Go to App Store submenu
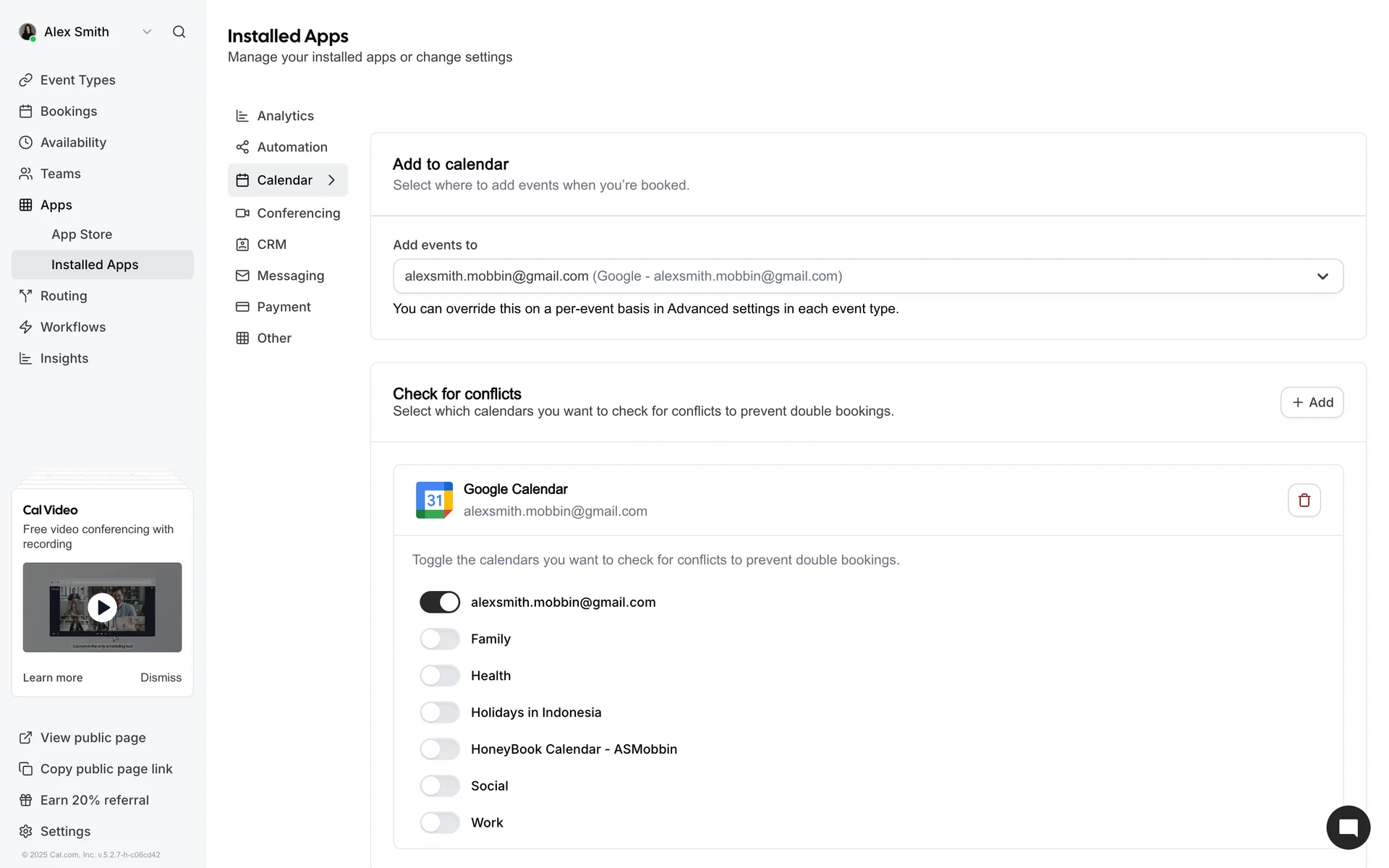The height and width of the screenshot is (868, 1389). coord(82,234)
